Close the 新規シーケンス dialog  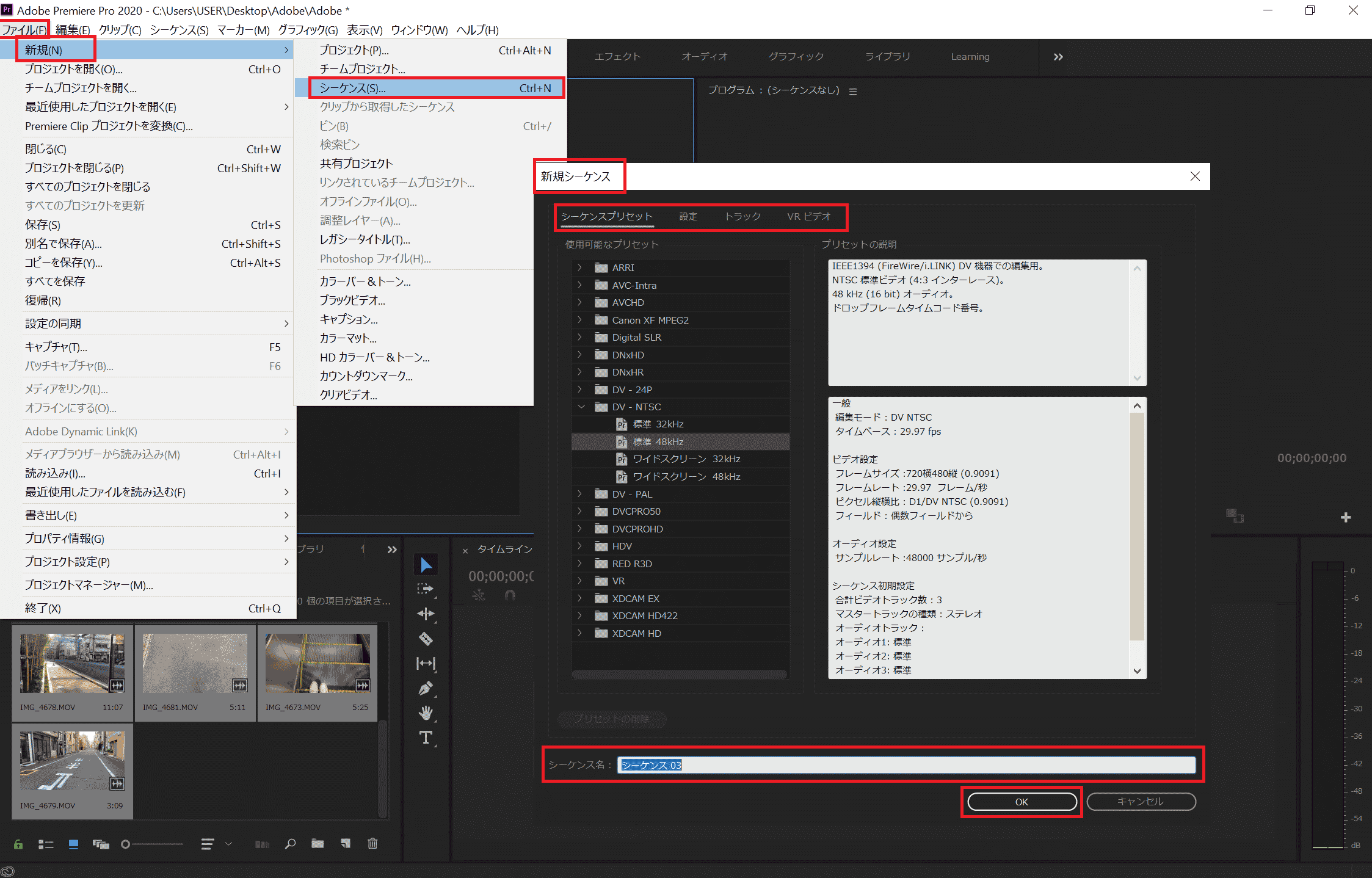[x=1195, y=176]
